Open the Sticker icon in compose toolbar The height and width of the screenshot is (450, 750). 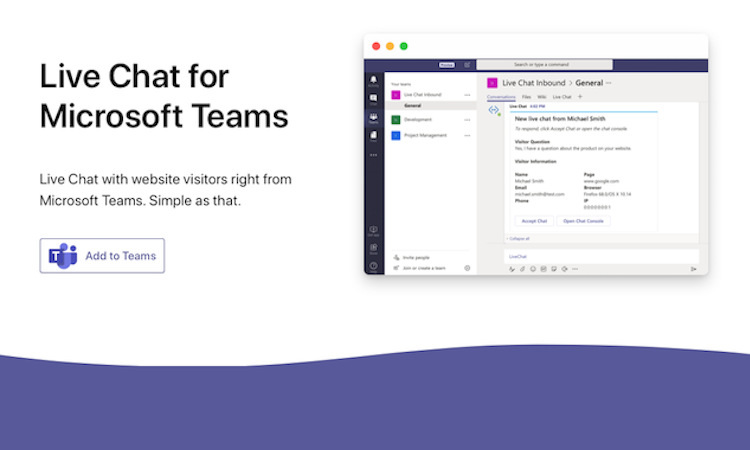pos(554,269)
